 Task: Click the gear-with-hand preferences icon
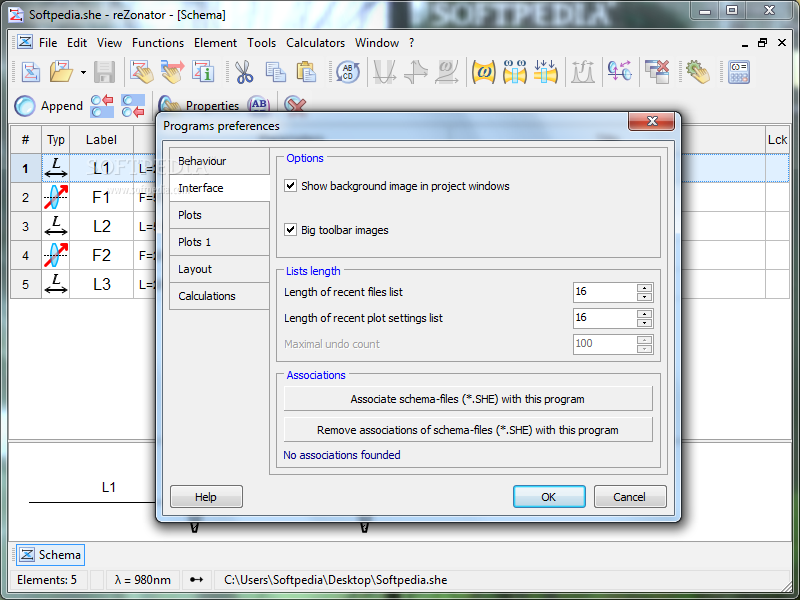697,72
